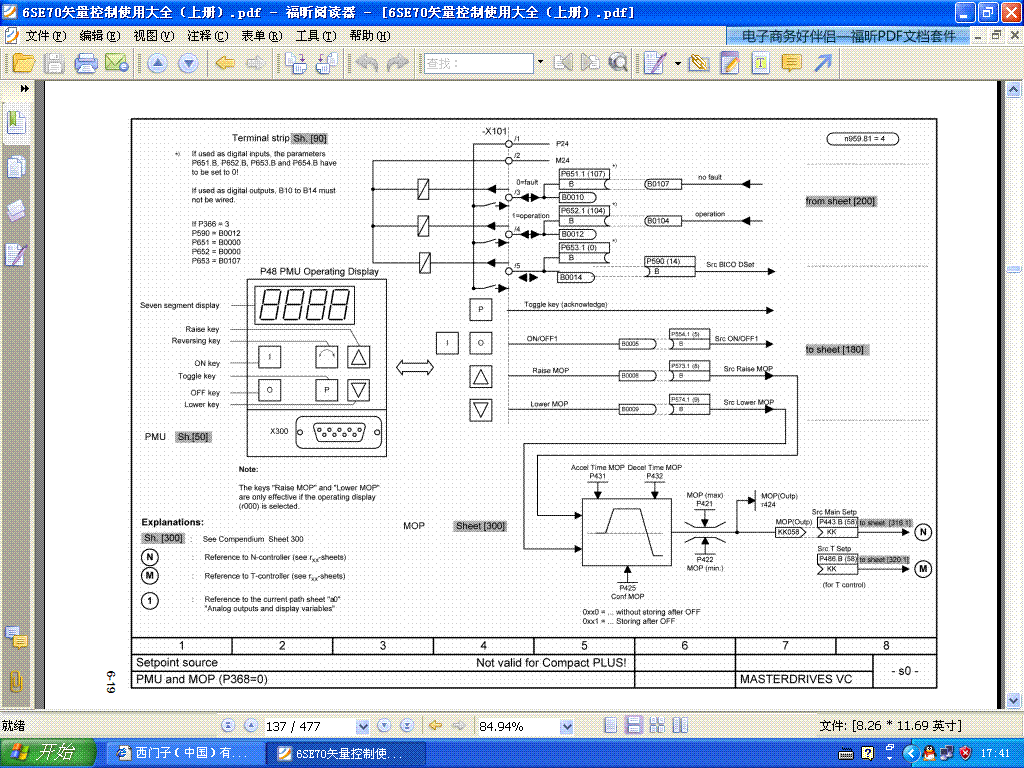Click the Windows 开始 start button
This screenshot has height=768, width=1024.
tap(48, 753)
